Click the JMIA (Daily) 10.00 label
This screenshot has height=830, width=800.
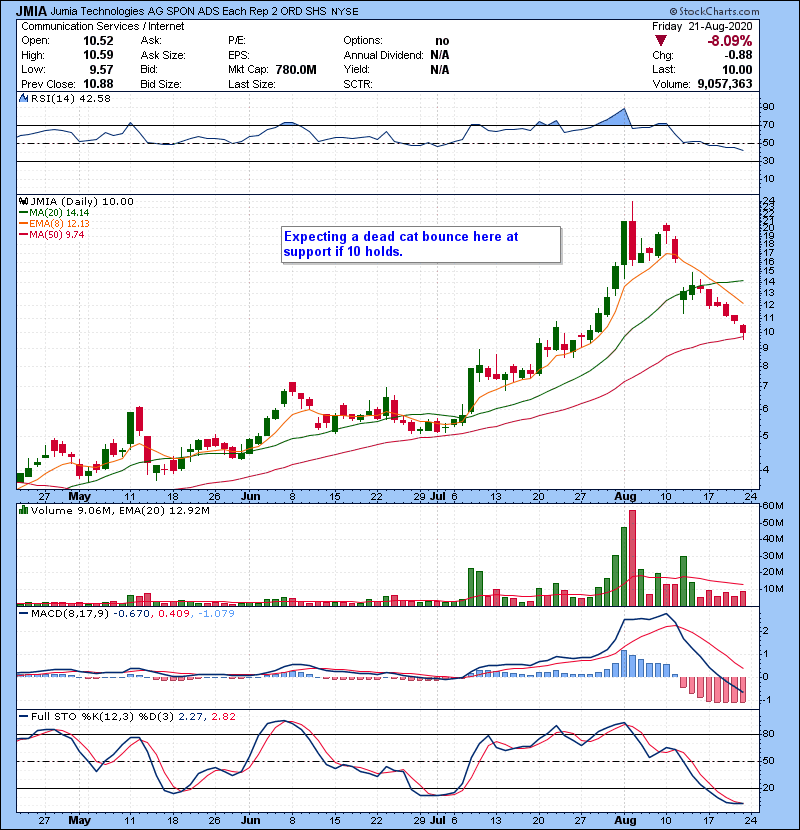click(x=82, y=202)
